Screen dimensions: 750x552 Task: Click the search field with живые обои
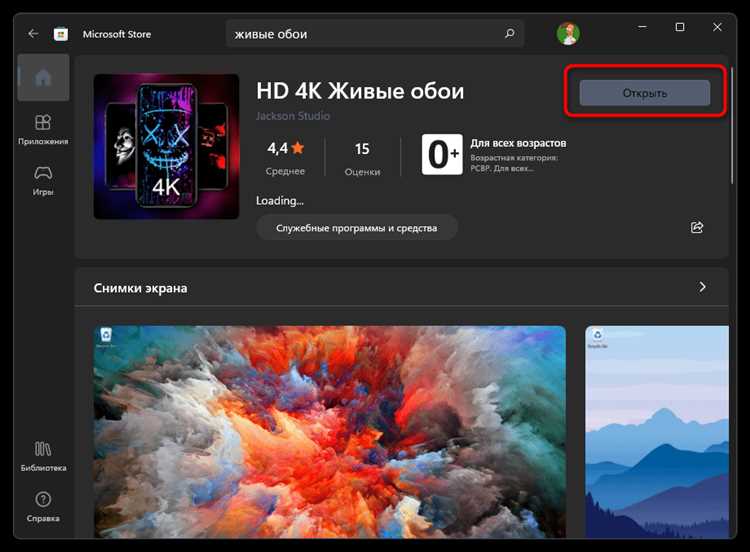click(x=375, y=33)
